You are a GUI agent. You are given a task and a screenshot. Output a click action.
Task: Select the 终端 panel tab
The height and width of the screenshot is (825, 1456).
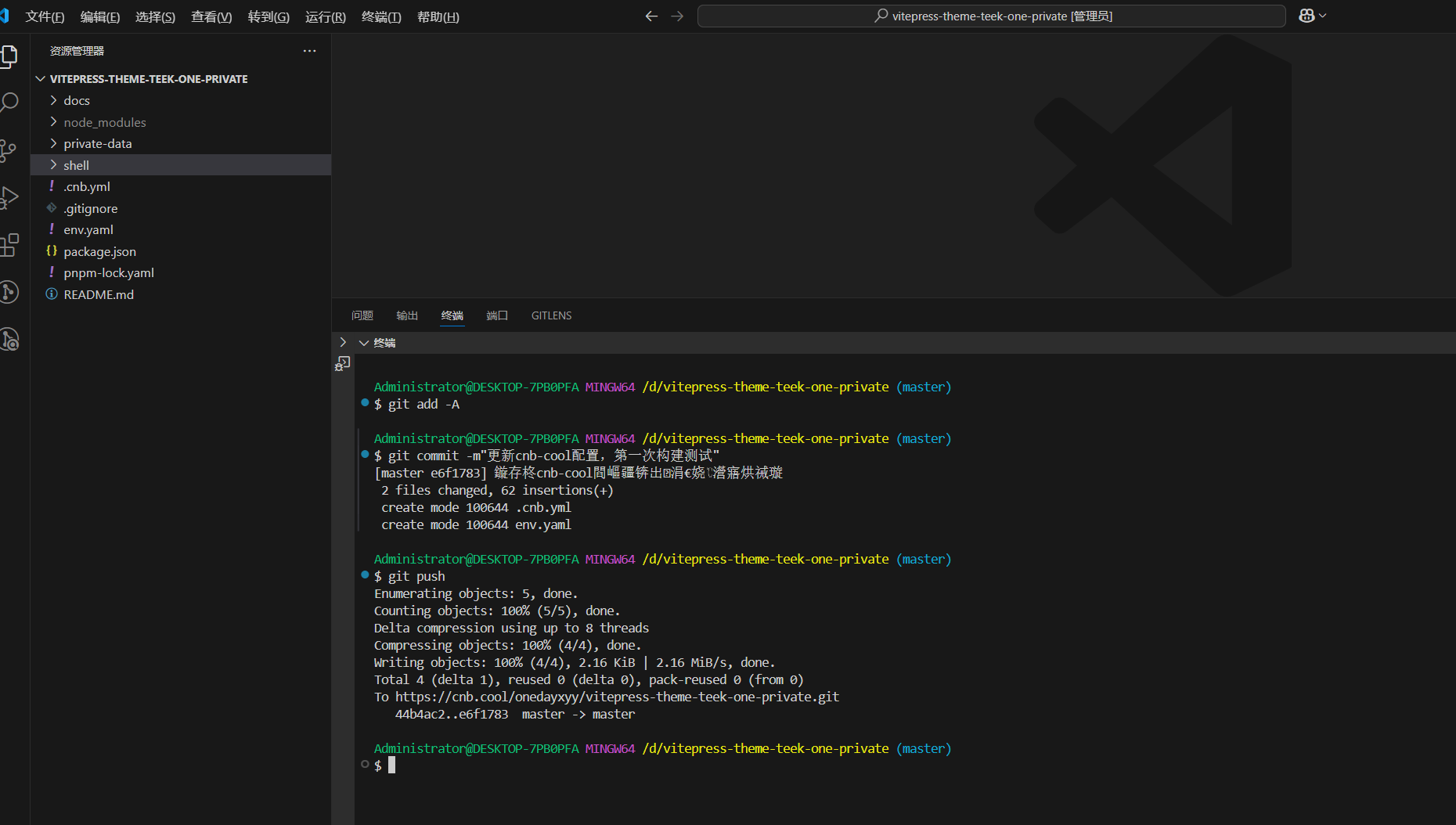pyautogui.click(x=452, y=315)
